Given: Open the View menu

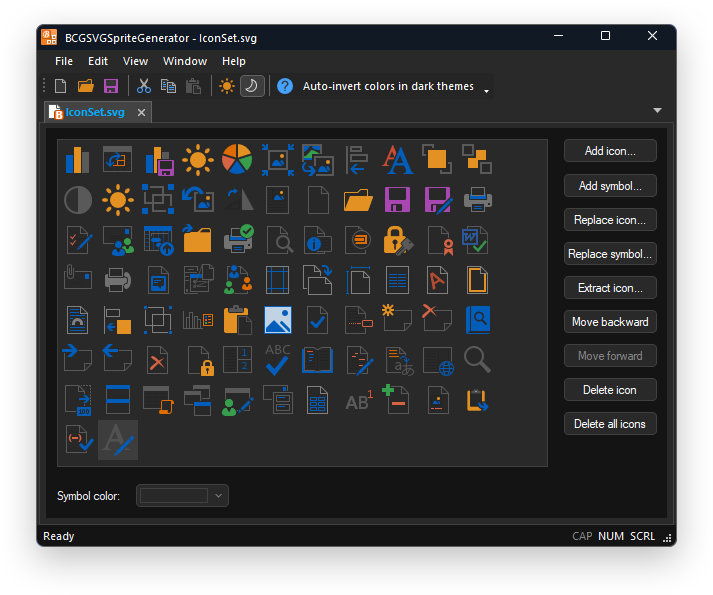Looking at the screenshot, I should tap(135, 61).
